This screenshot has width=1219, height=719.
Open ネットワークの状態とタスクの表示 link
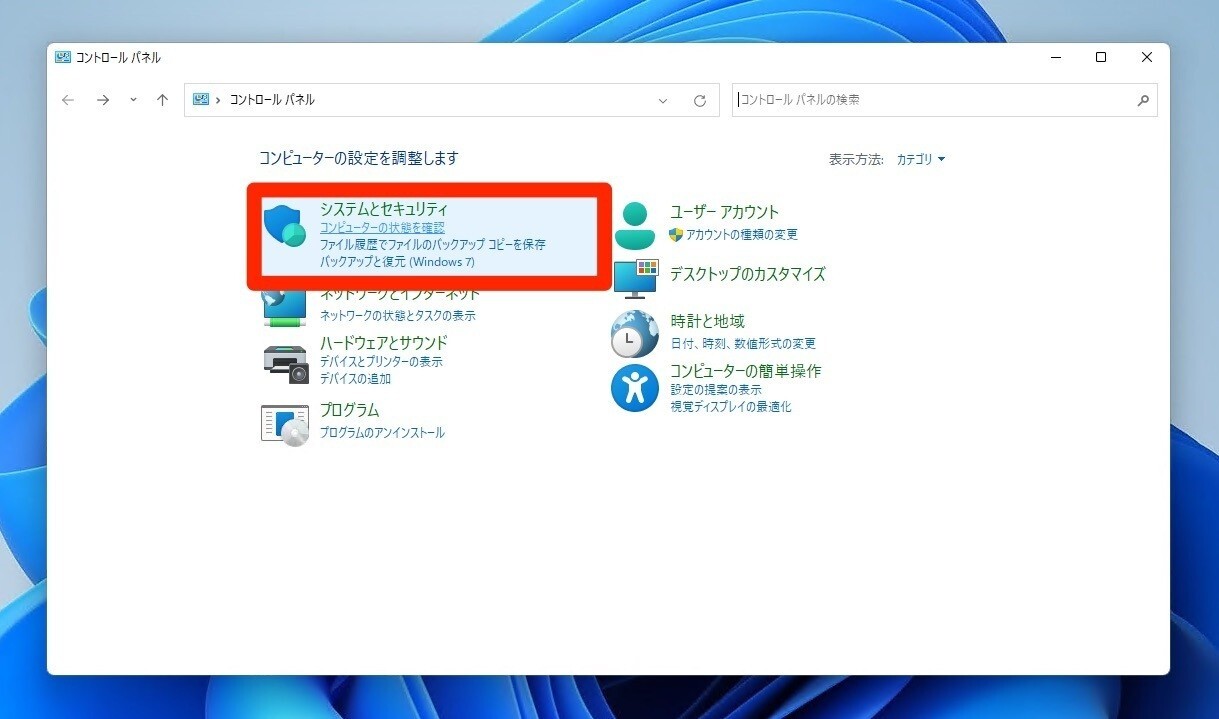tap(398, 316)
